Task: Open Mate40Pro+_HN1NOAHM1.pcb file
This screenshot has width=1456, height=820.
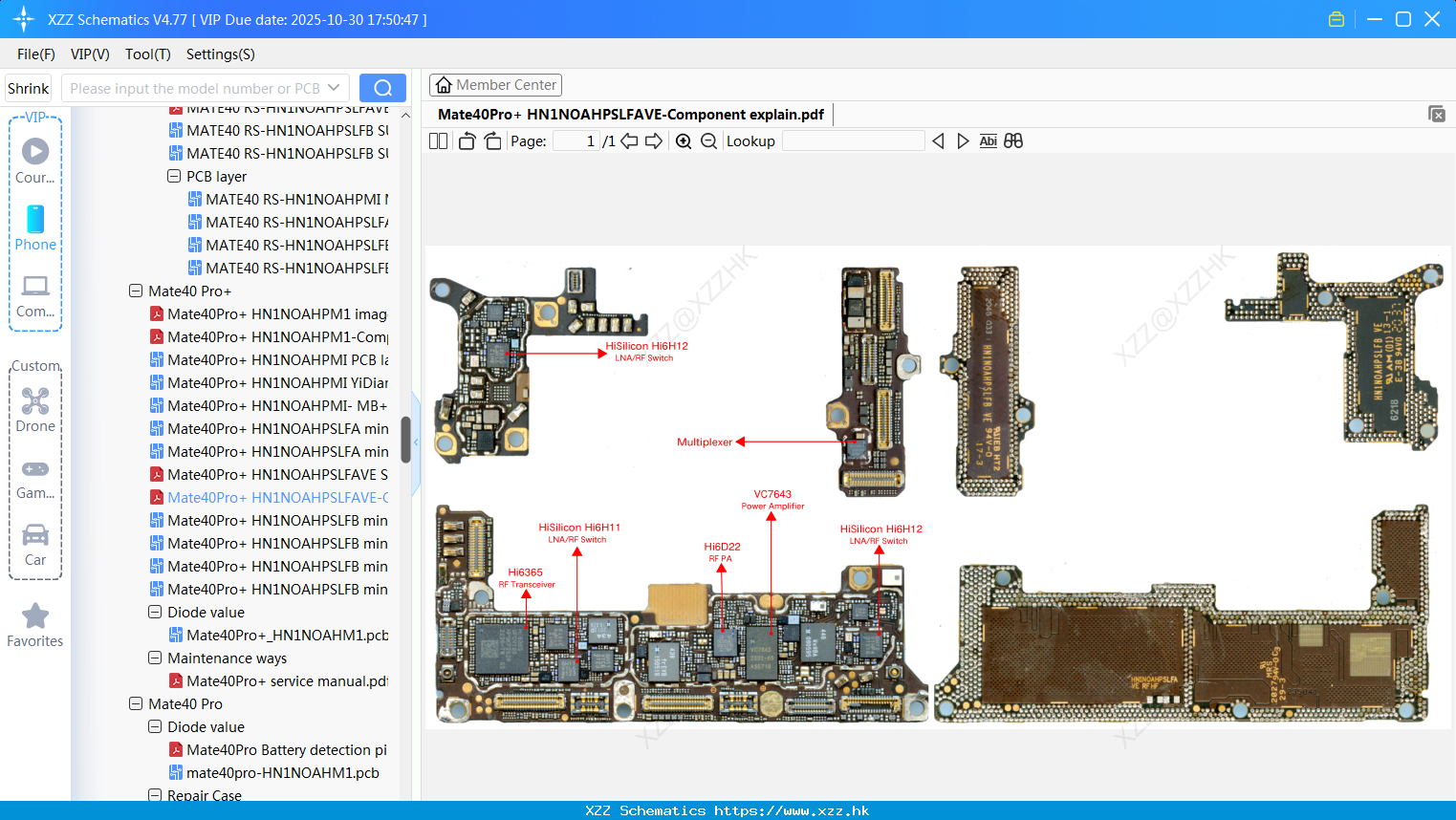Action: [278, 635]
